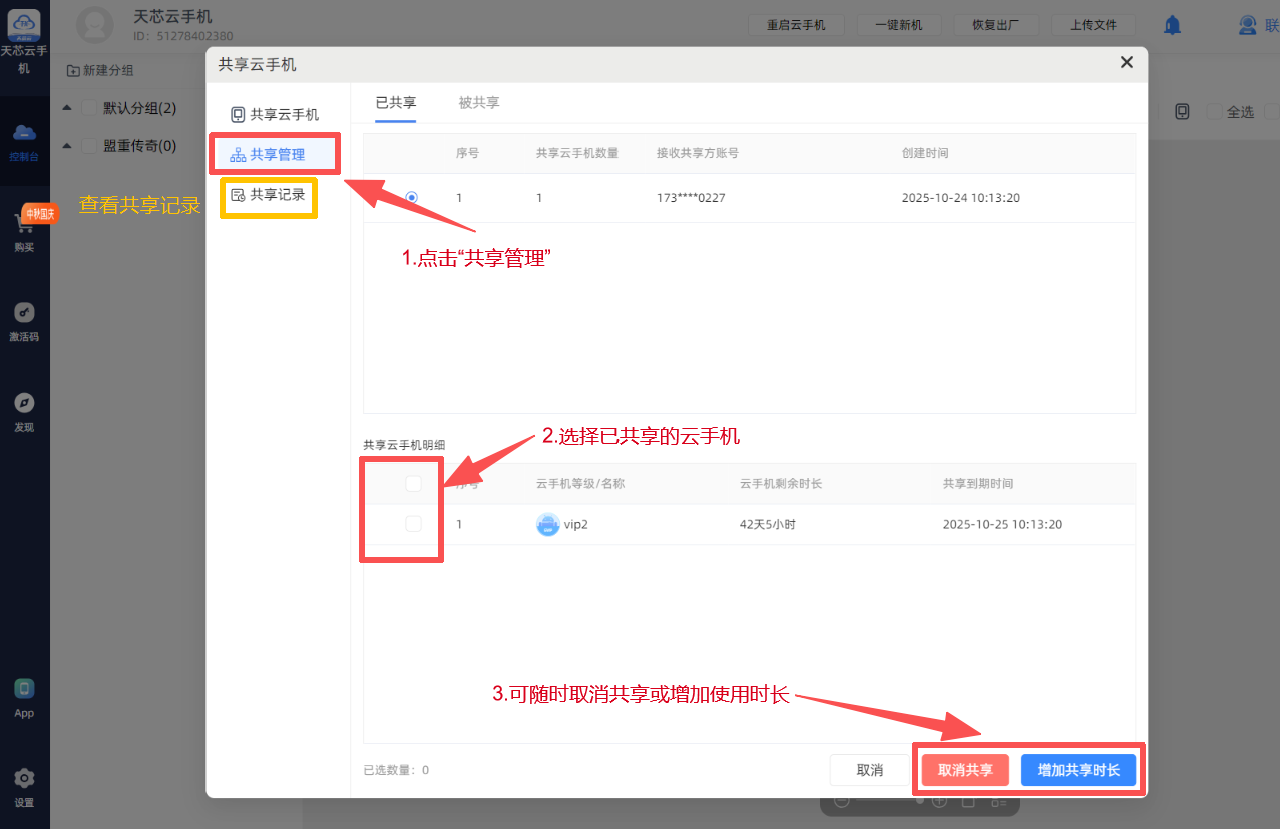1280x829 pixels.
Task: Open the 购买 shopping cart icon
Action: (25, 224)
